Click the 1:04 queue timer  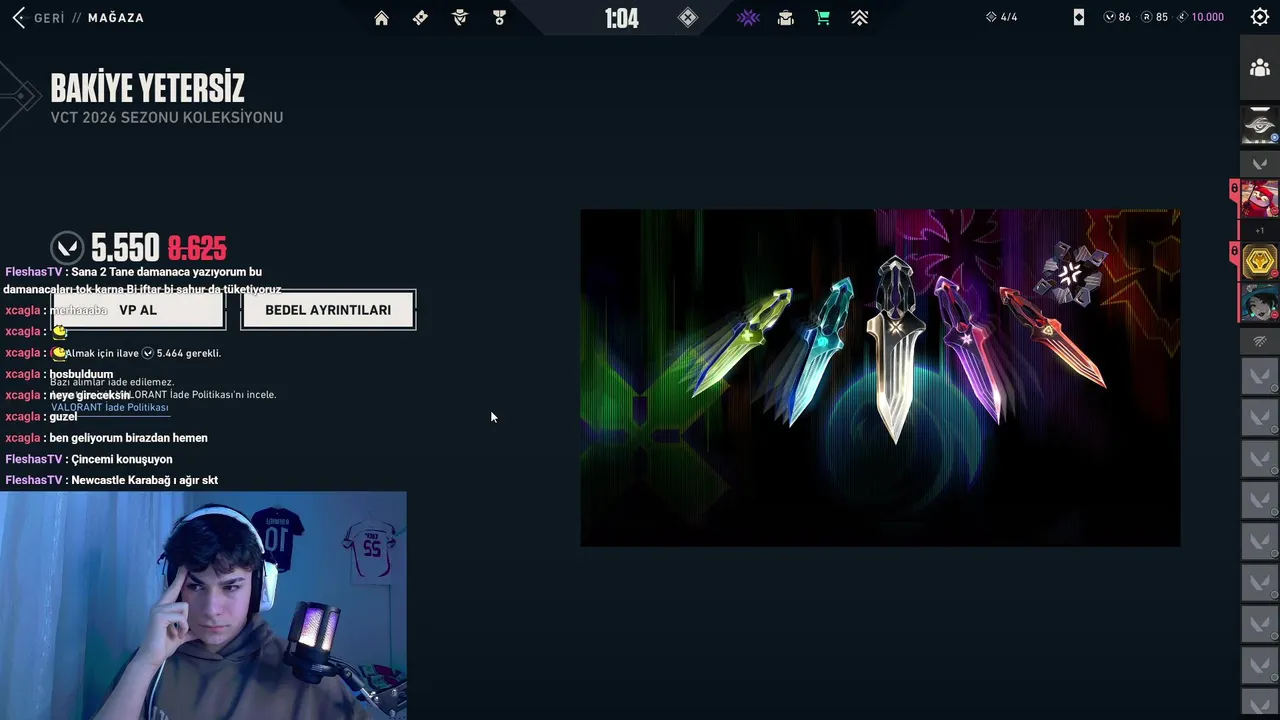click(x=621, y=18)
